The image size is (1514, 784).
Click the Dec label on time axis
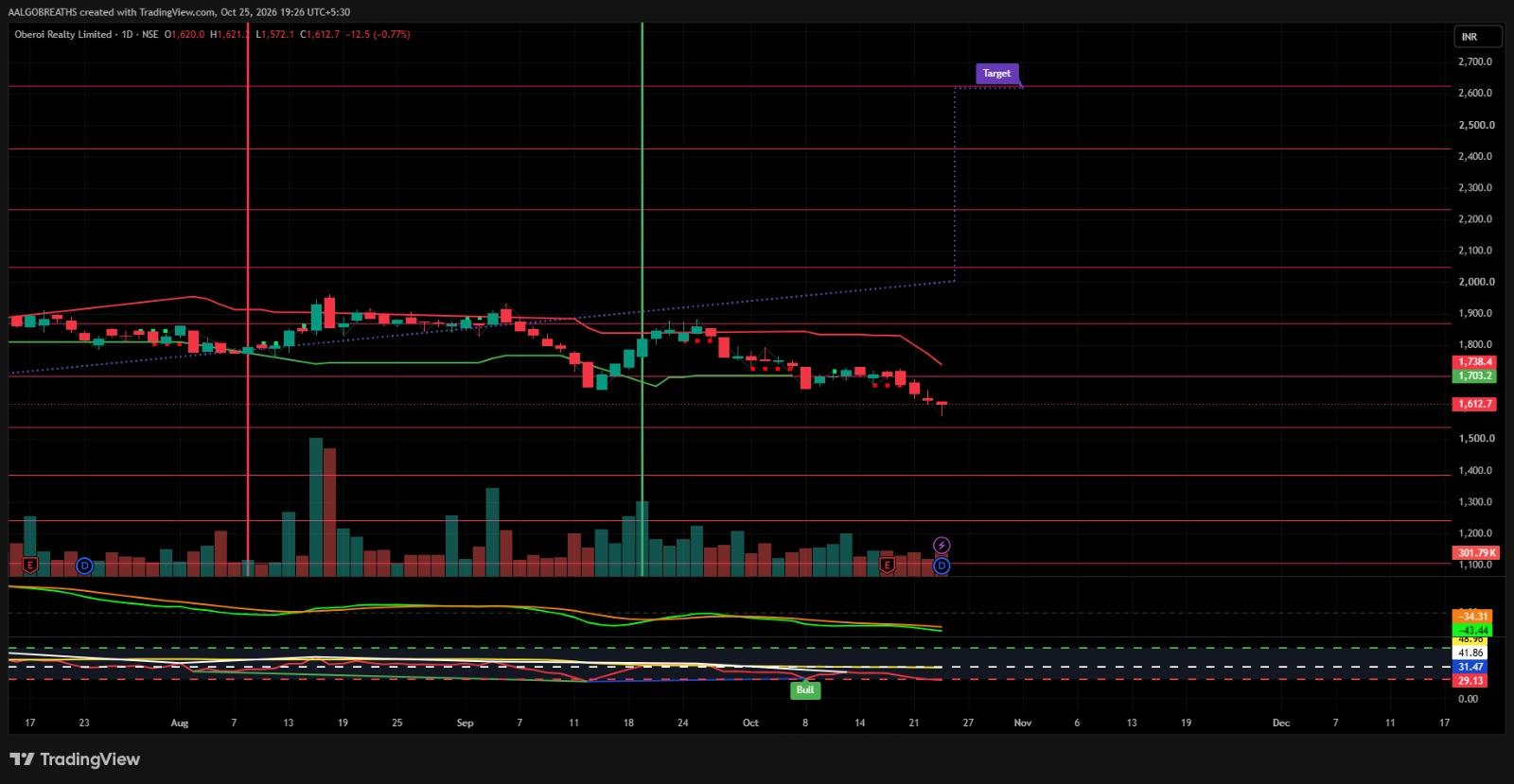pyautogui.click(x=1281, y=723)
